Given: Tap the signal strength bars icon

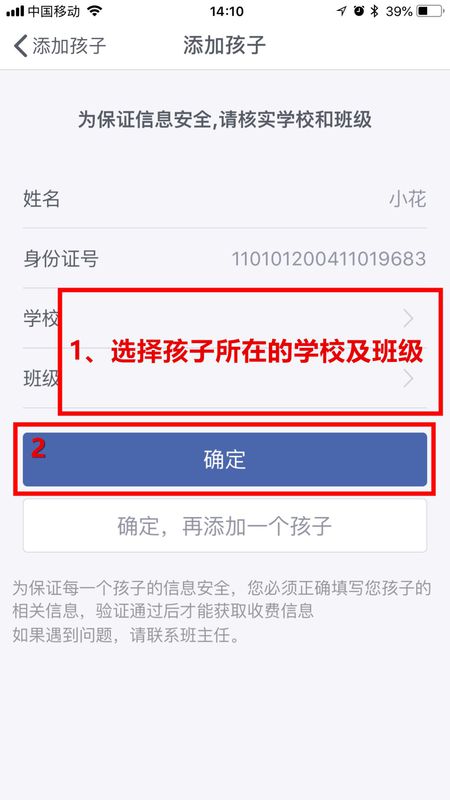Looking at the screenshot, I should click(x=15, y=11).
